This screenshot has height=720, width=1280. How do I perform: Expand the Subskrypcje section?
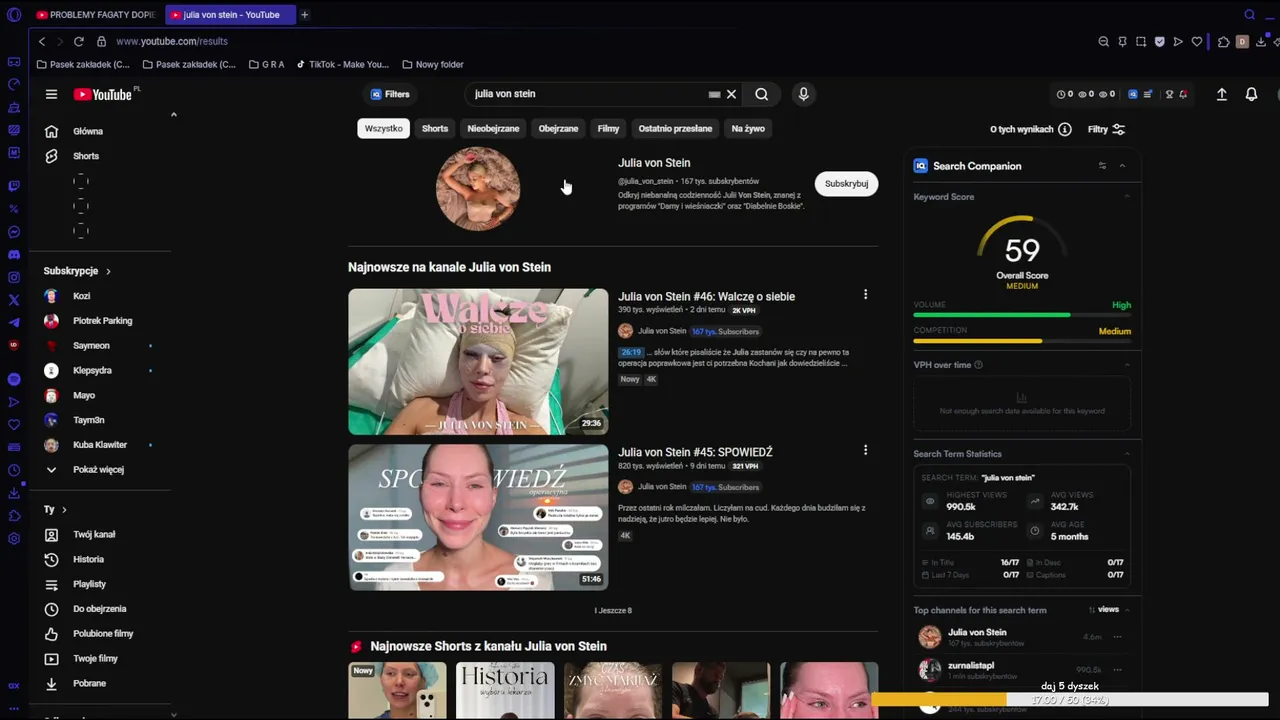point(77,271)
